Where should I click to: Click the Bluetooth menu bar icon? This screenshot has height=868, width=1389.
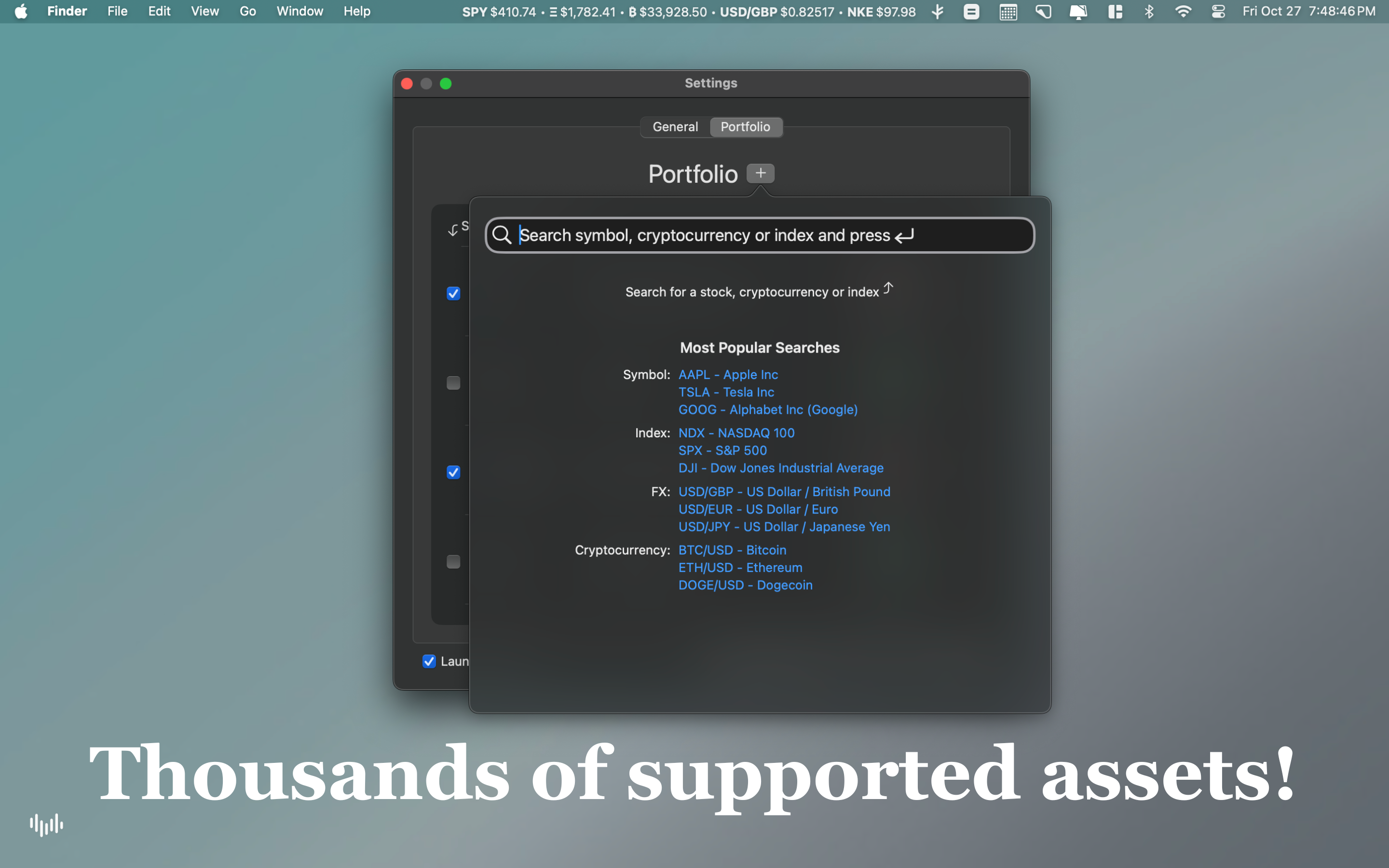pyautogui.click(x=1148, y=12)
